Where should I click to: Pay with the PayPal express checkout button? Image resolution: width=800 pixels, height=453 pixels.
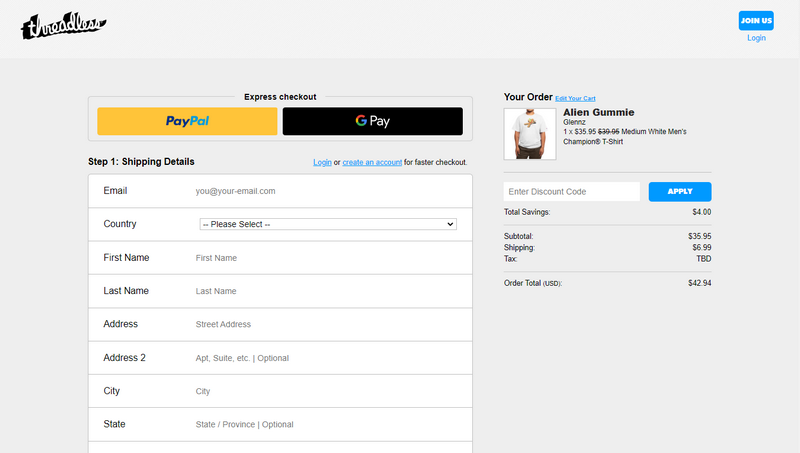(x=187, y=121)
